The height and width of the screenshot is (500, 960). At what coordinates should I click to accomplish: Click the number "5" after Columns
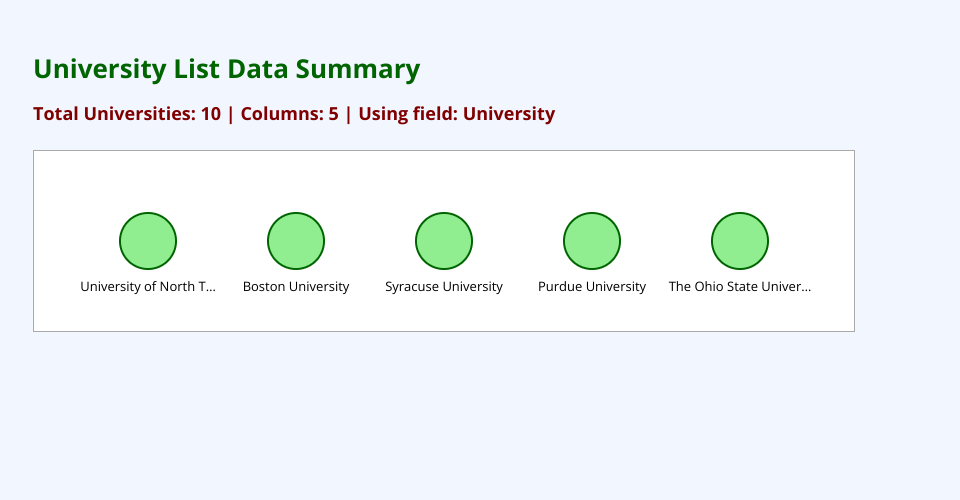[x=333, y=114]
